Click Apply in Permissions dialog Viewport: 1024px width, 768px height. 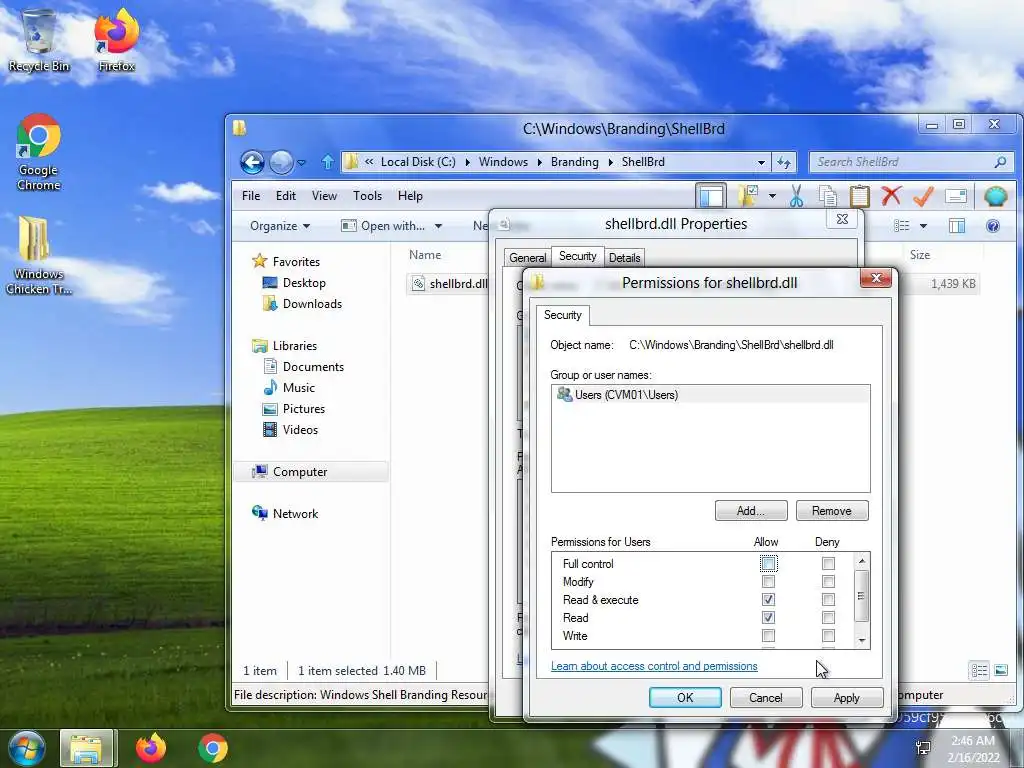click(x=846, y=697)
